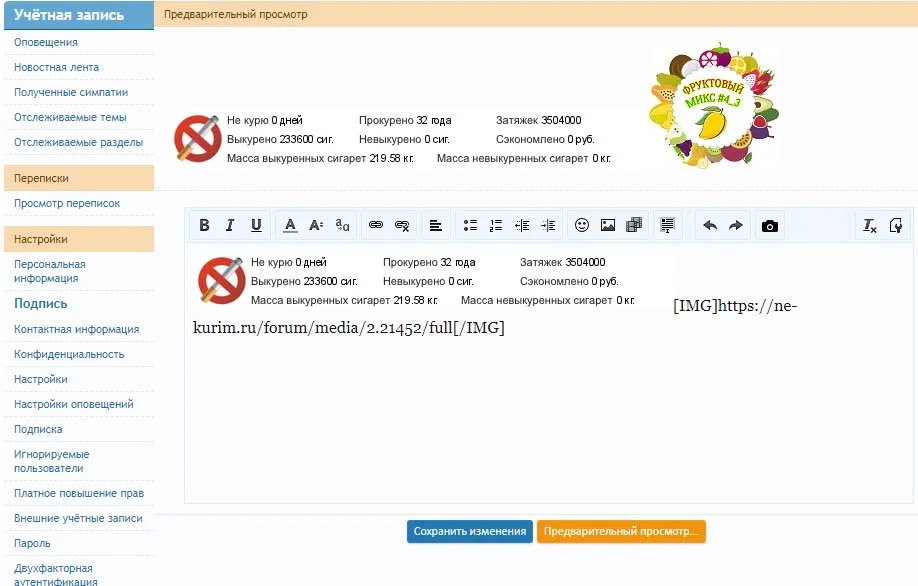Open Контактная информация
This screenshot has height=586, width=918.
pos(77,329)
